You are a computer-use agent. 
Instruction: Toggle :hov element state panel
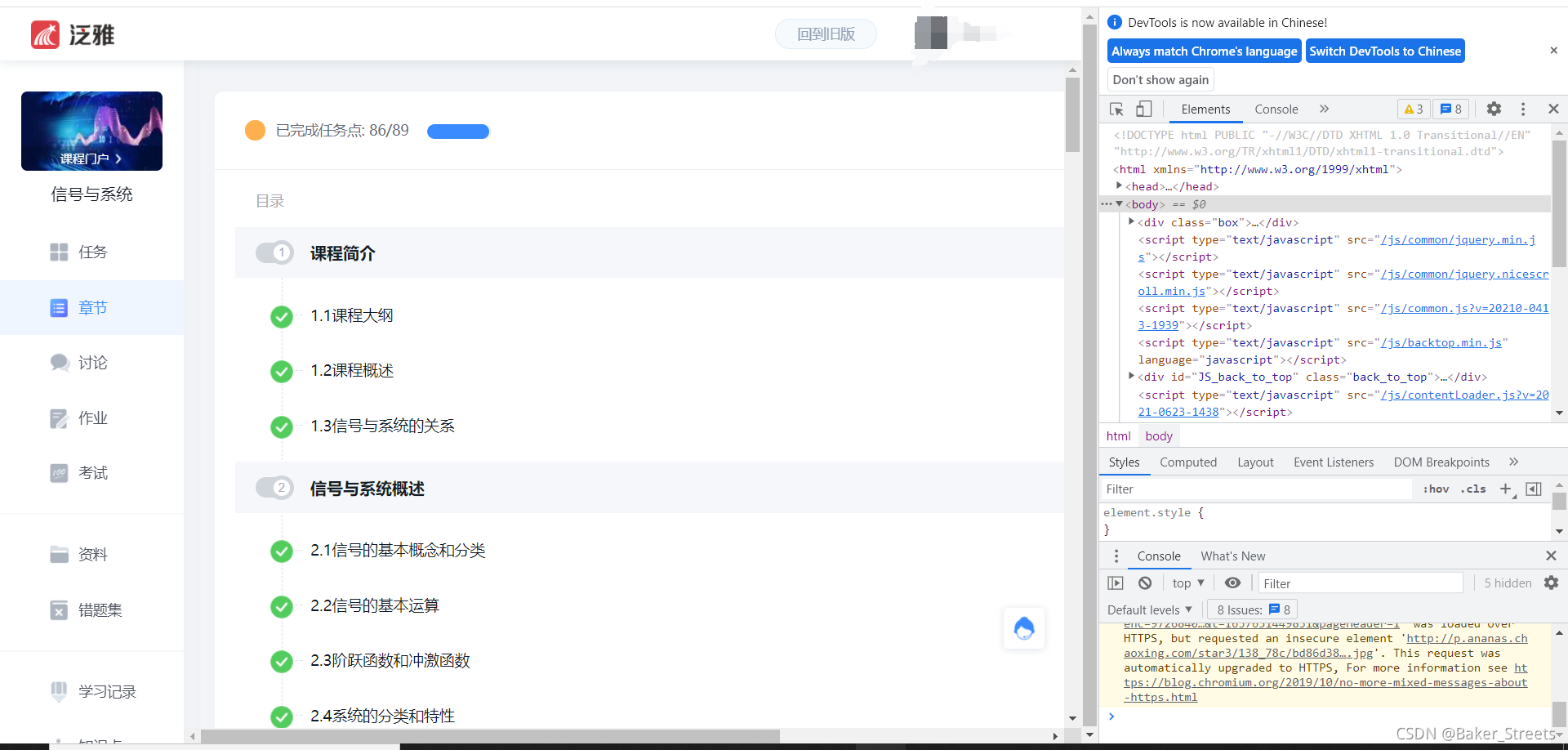point(1436,489)
